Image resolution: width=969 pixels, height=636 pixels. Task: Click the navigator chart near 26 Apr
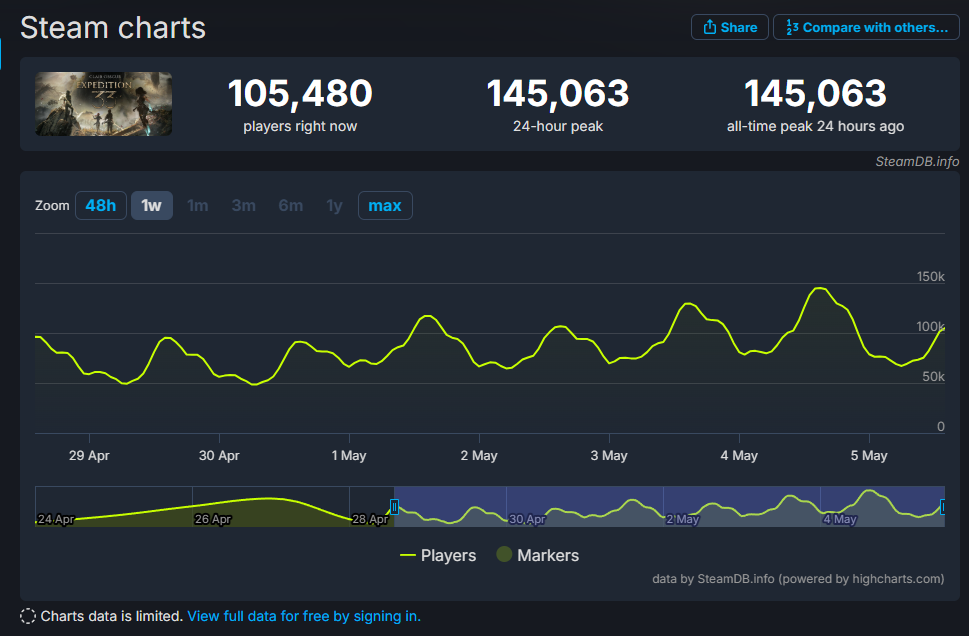(213, 519)
